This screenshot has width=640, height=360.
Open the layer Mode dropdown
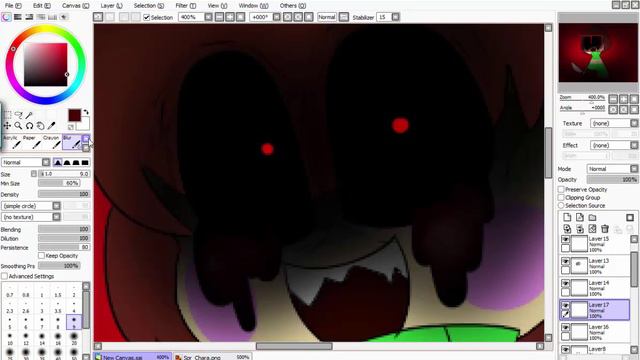613,169
